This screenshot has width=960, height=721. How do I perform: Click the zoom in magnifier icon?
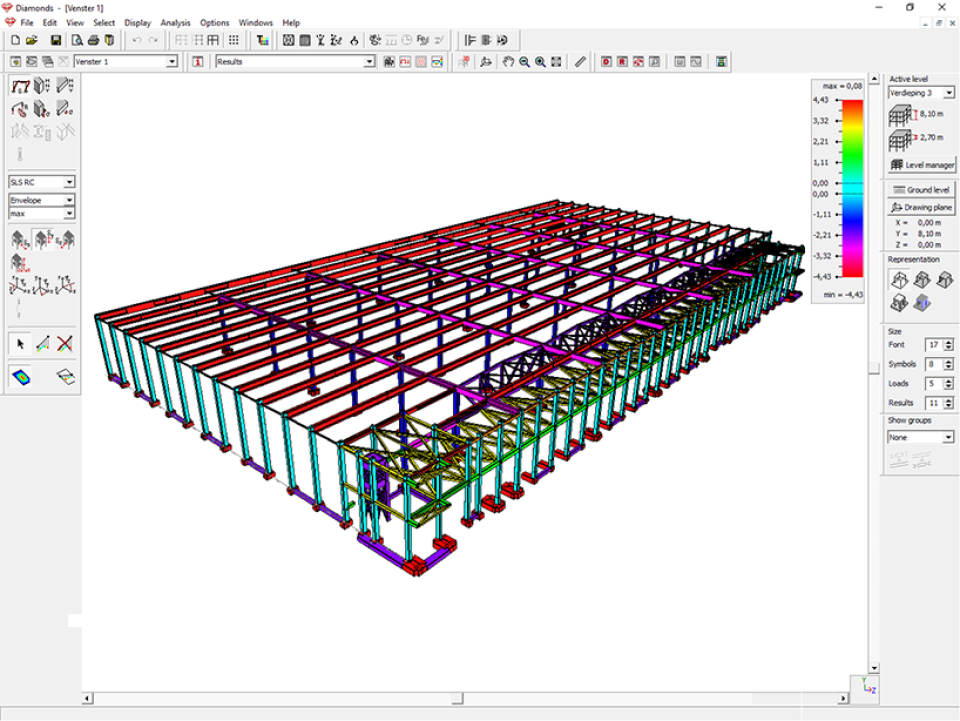tap(540, 62)
